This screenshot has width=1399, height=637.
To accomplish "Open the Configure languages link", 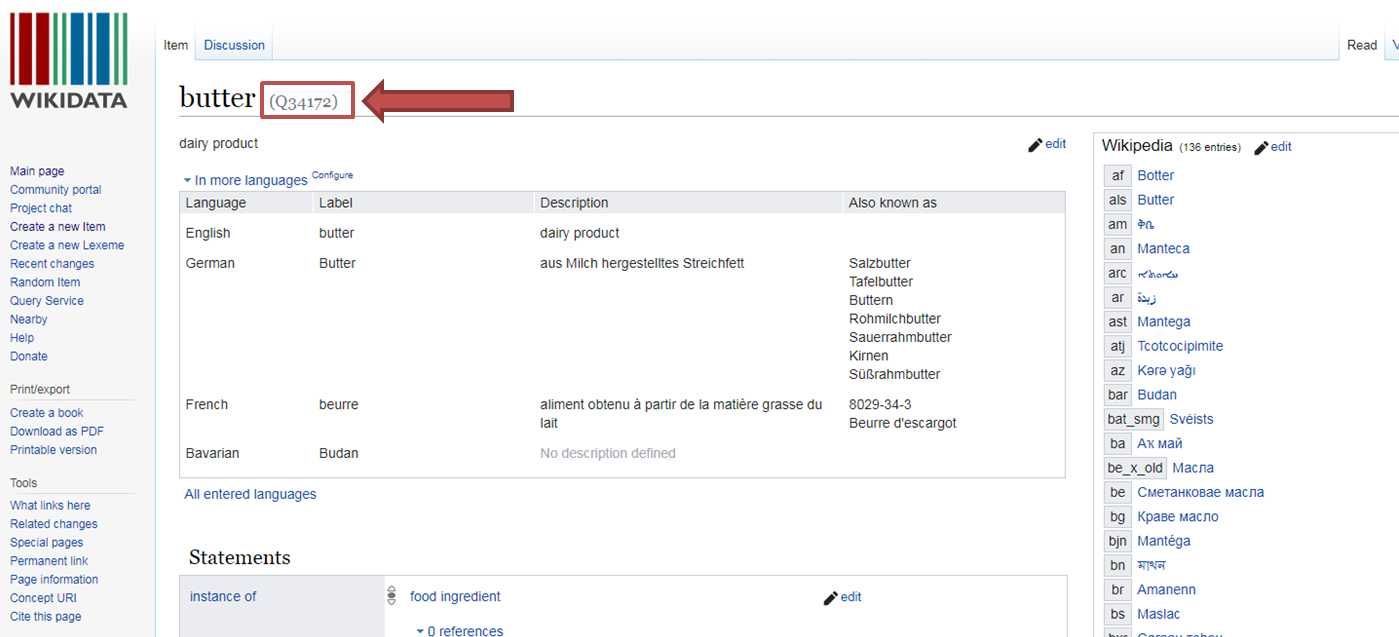I will tap(332, 175).
